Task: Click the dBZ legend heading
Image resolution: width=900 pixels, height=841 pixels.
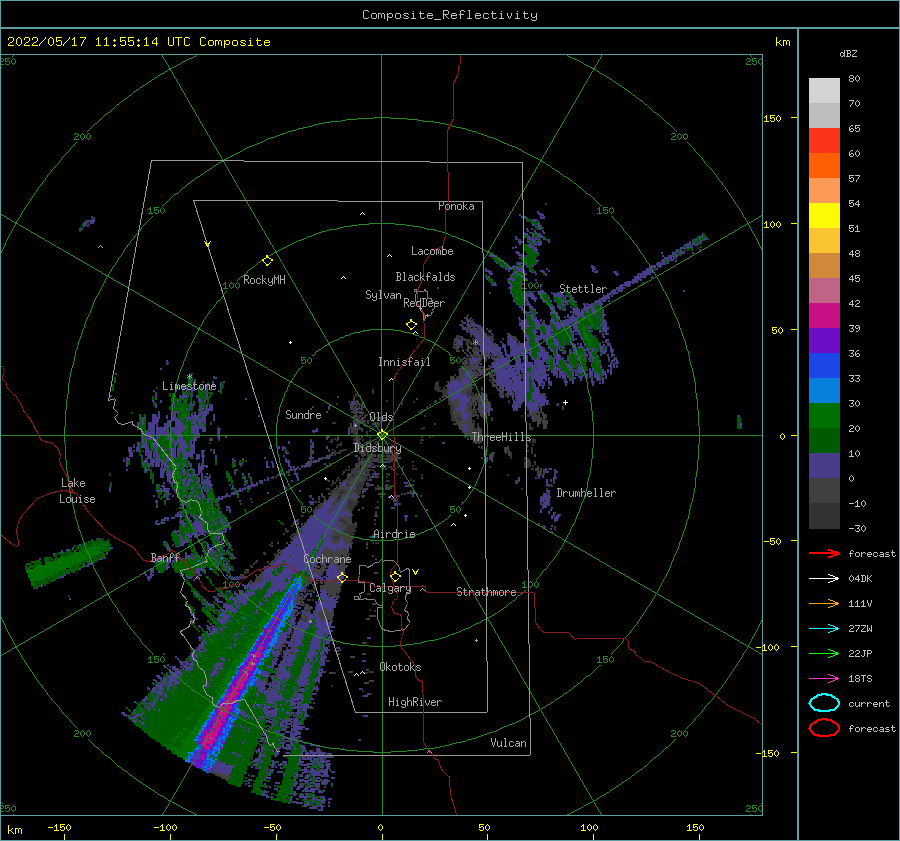Action: tap(848, 53)
